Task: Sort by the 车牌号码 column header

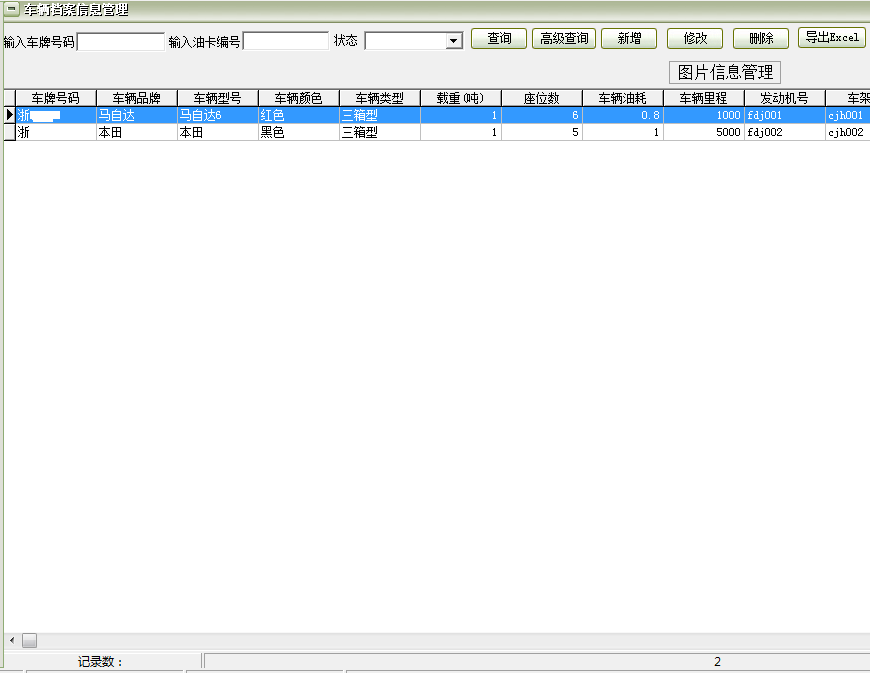Action: [x=55, y=98]
